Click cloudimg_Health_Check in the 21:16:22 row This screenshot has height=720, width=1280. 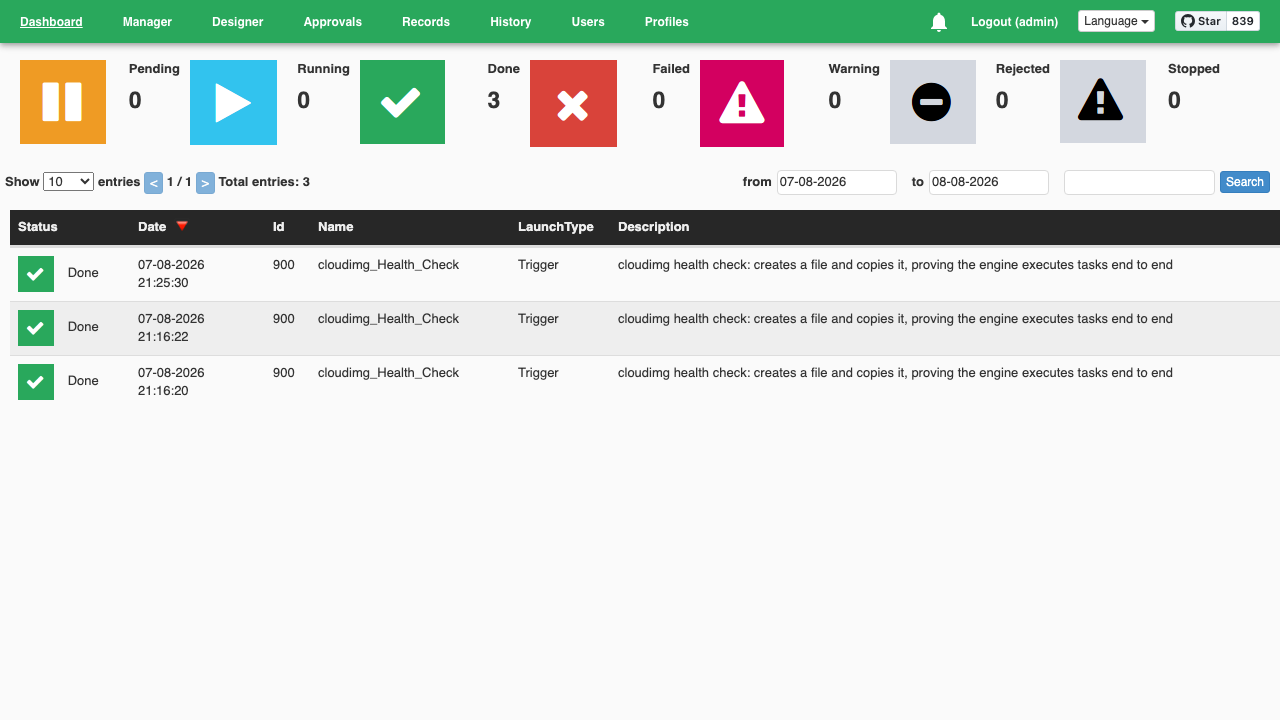[388, 319]
